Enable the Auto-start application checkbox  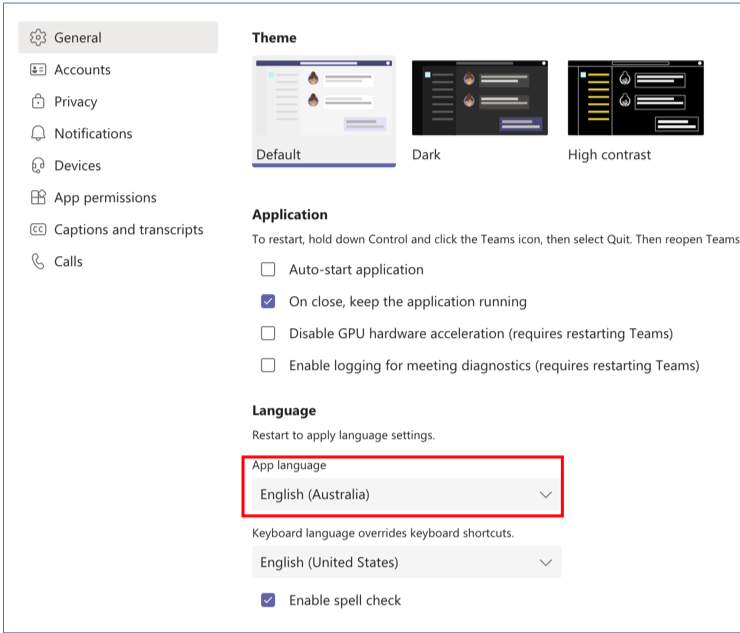click(268, 270)
